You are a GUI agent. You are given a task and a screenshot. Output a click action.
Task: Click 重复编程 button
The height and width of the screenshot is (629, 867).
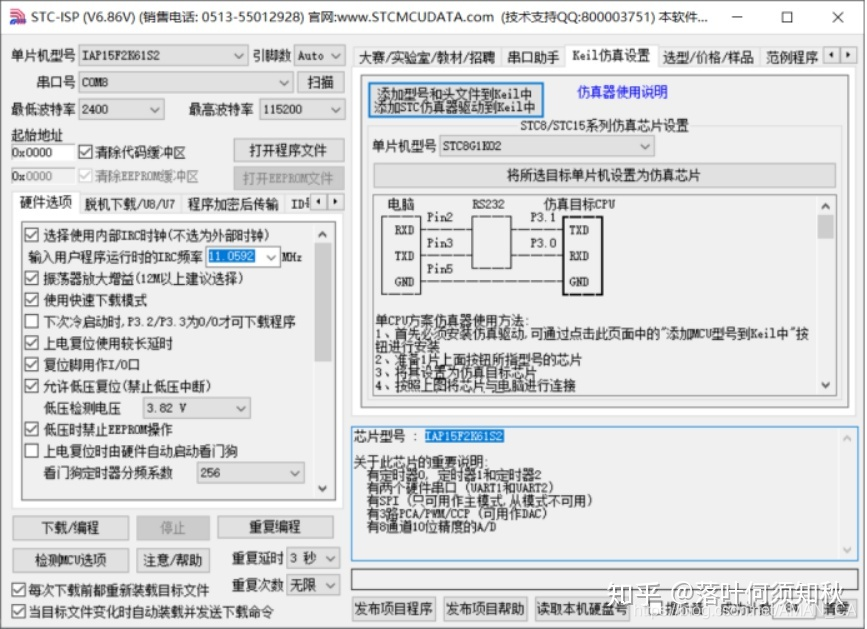[x=275, y=527]
